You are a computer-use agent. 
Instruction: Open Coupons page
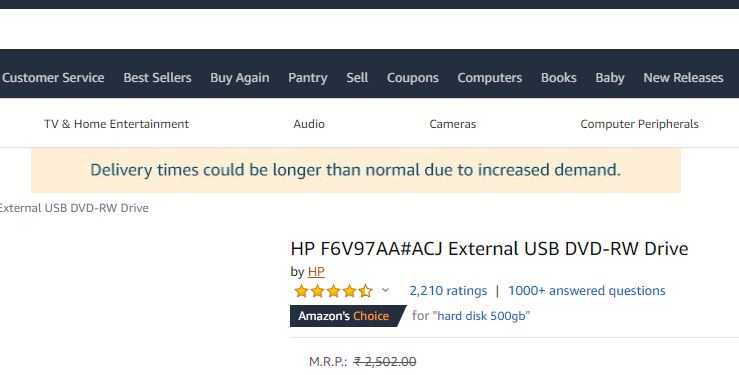click(x=413, y=78)
